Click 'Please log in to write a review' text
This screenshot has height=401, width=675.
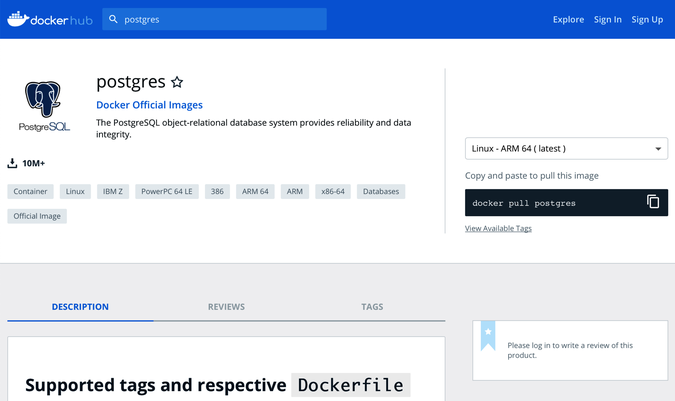pos(570,350)
